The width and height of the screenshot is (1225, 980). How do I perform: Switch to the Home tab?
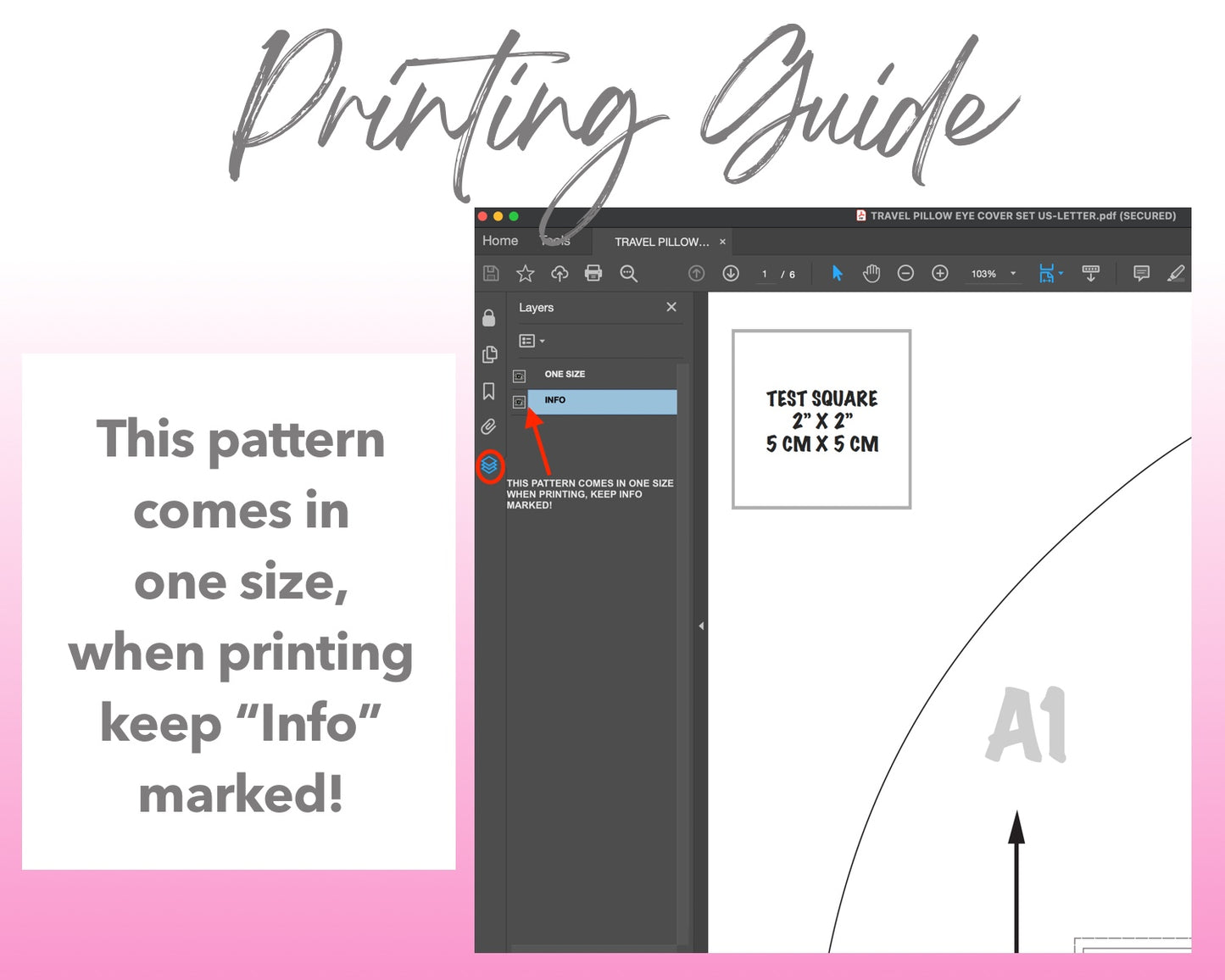tap(500, 241)
